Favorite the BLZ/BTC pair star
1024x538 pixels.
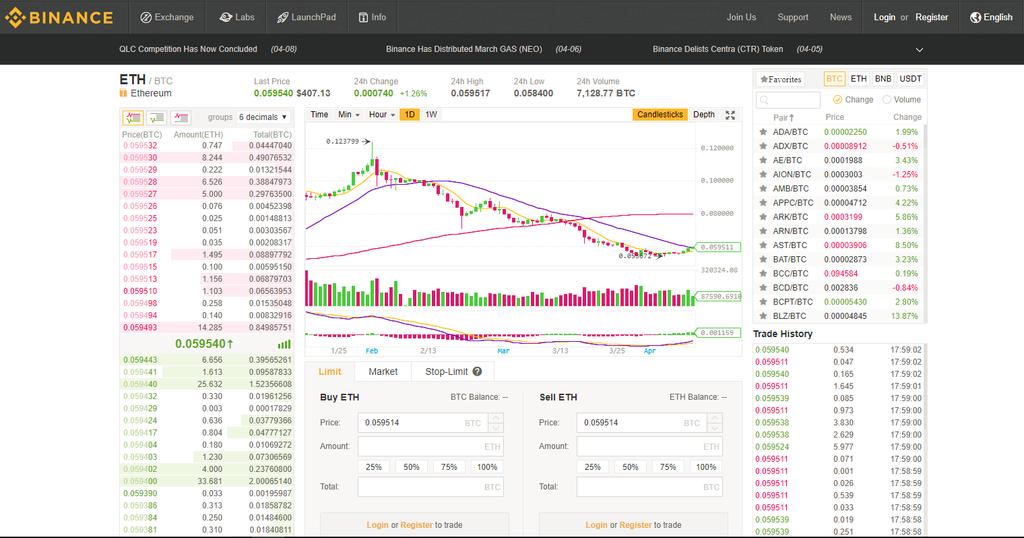click(x=763, y=316)
